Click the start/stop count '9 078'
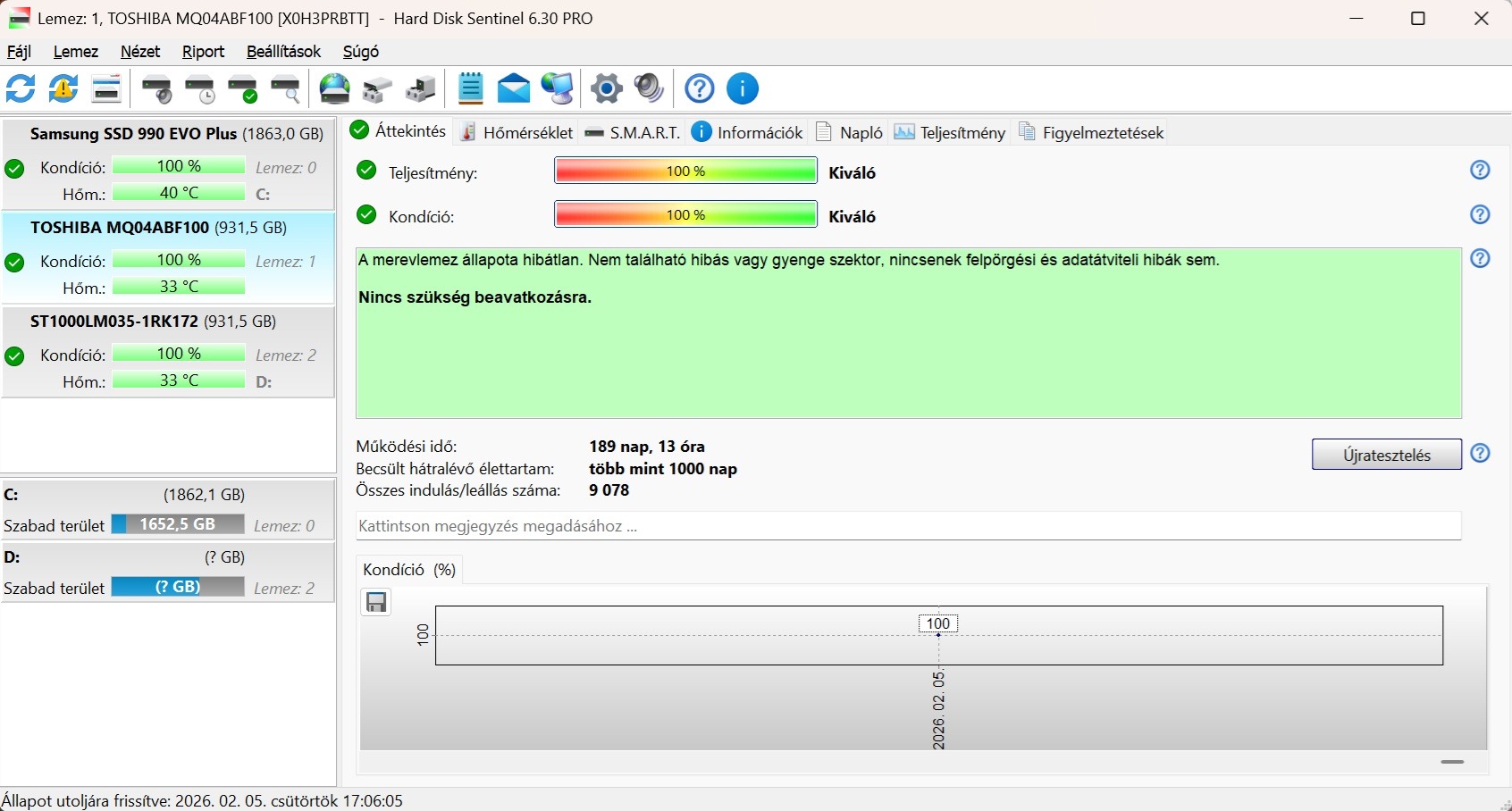Image resolution: width=1512 pixels, height=811 pixels. pos(609,490)
